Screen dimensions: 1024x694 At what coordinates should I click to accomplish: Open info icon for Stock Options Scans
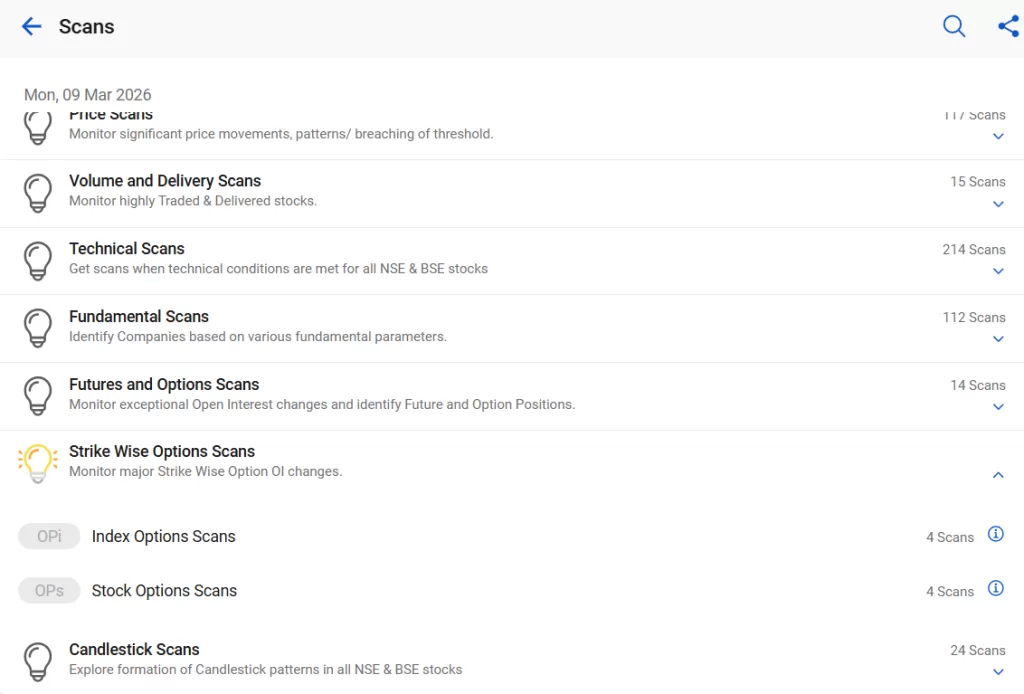(995, 588)
